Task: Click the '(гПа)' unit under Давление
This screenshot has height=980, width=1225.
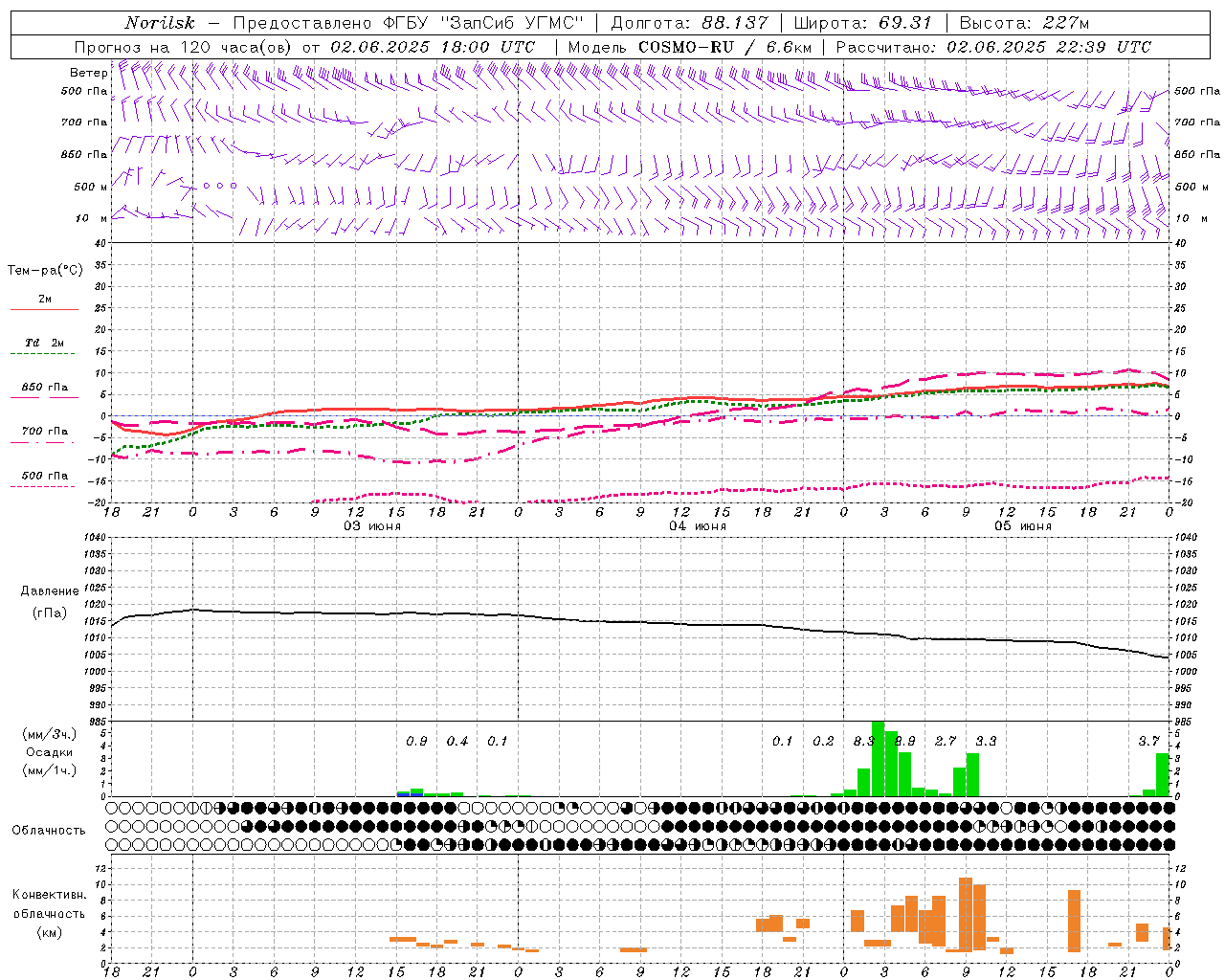Action: click(x=50, y=612)
